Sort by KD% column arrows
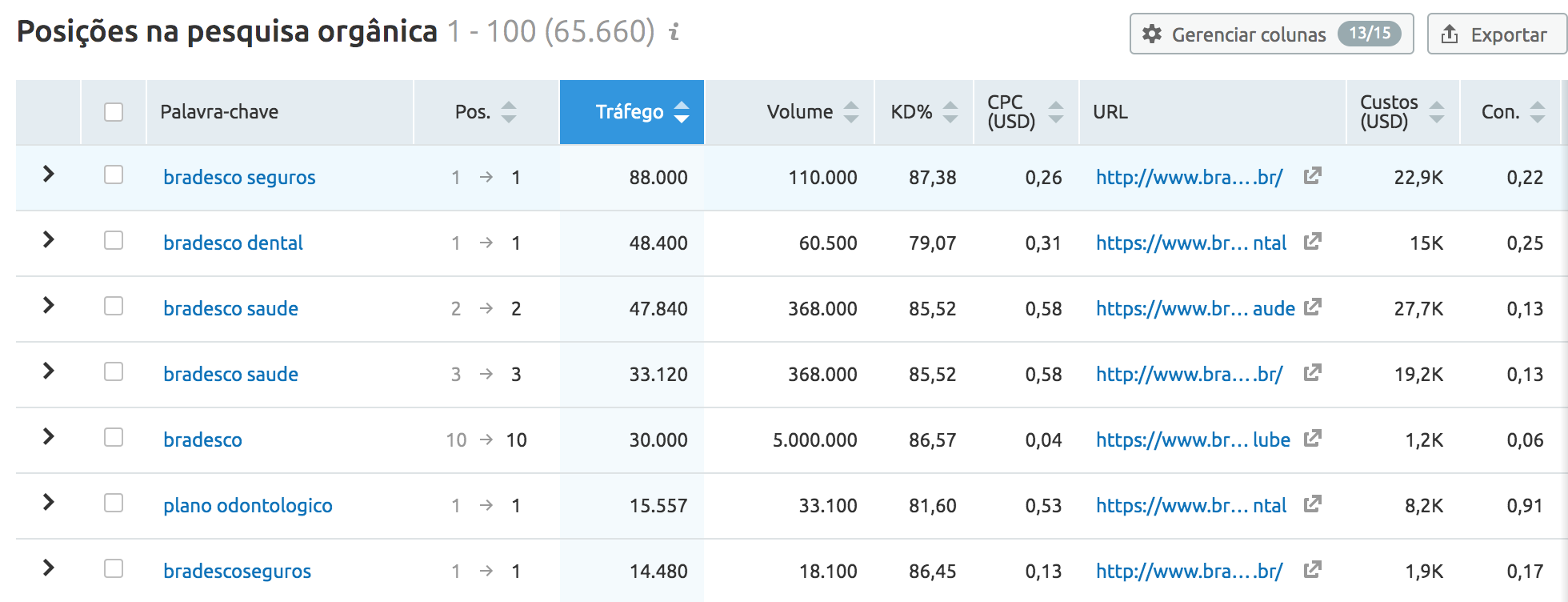The width and height of the screenshot is (1568, 602). (950, 112)
